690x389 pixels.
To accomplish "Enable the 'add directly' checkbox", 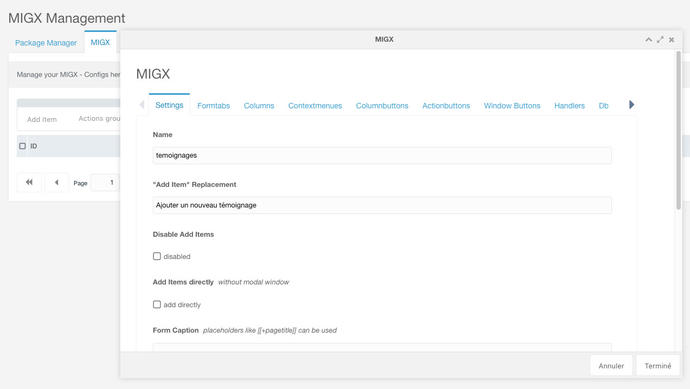I will (x=157, y=305).
